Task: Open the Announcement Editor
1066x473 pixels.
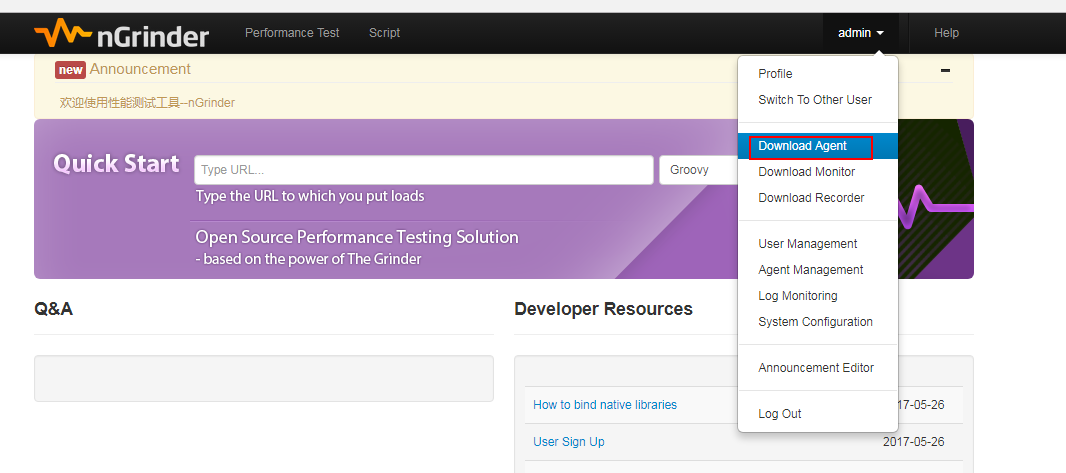Action: point(818,368)
